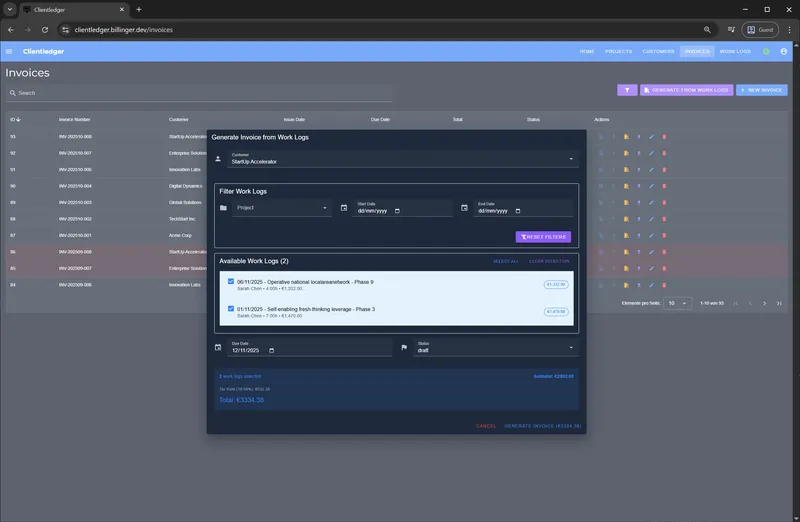Viewport: 800px width, 522px height.
Task: Click CLEAR SELECTION in Available Work Logs
Action: point(549,261)
